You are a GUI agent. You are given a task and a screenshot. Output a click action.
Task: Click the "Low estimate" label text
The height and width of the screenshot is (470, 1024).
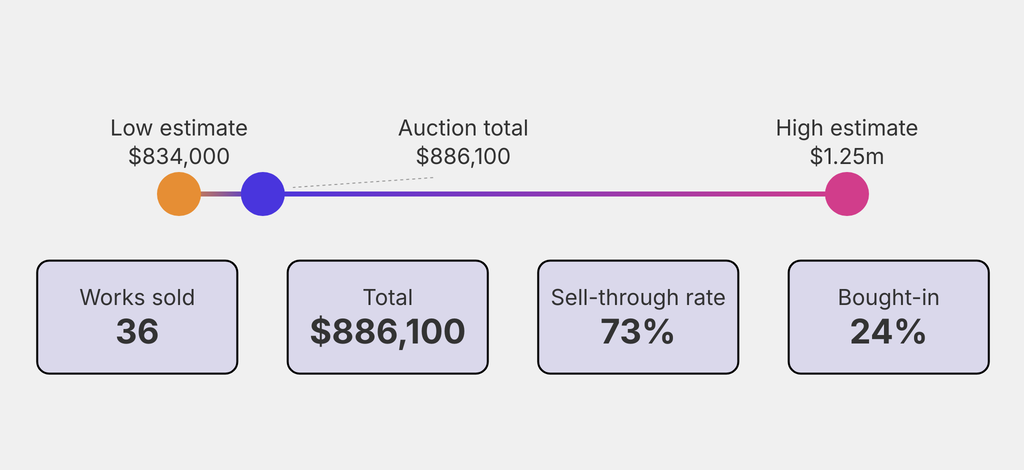[179, 128]
